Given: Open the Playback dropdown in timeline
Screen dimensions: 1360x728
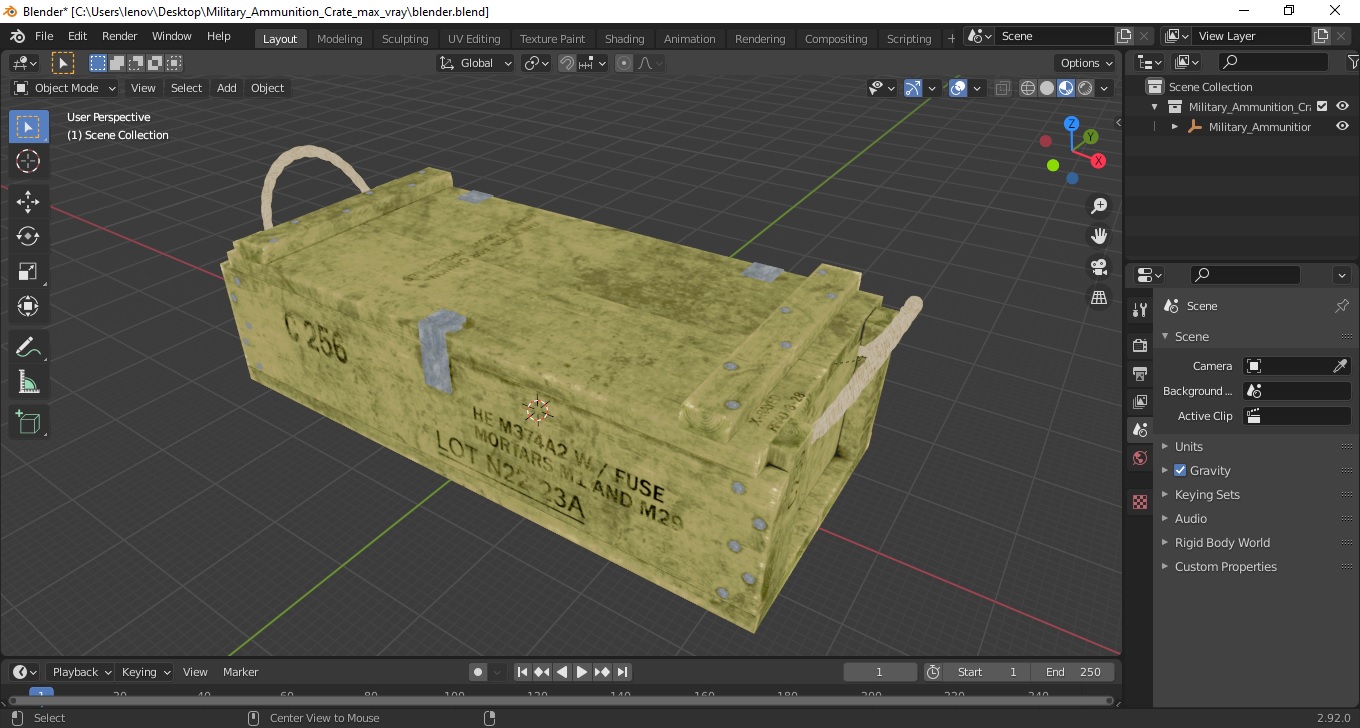Looking at the screenshot, I should (x=81, y=672).
